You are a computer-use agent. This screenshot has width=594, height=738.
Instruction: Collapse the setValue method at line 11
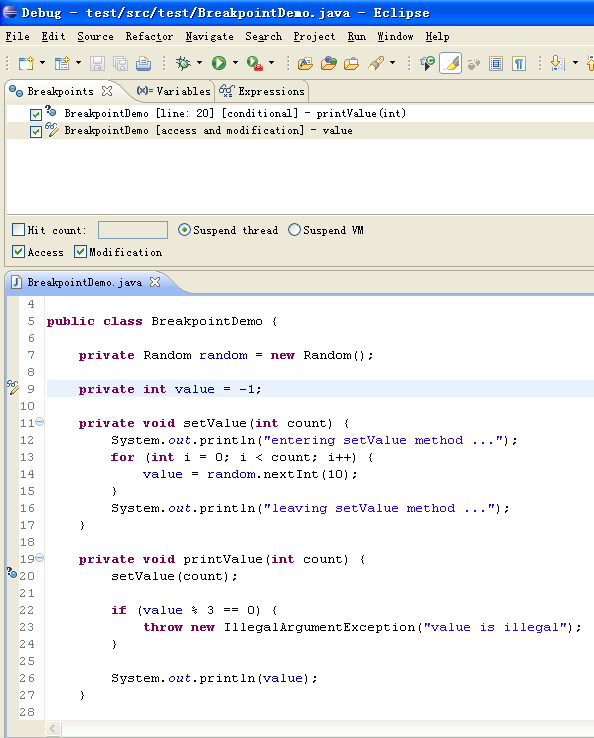click(x=40, y=422)
